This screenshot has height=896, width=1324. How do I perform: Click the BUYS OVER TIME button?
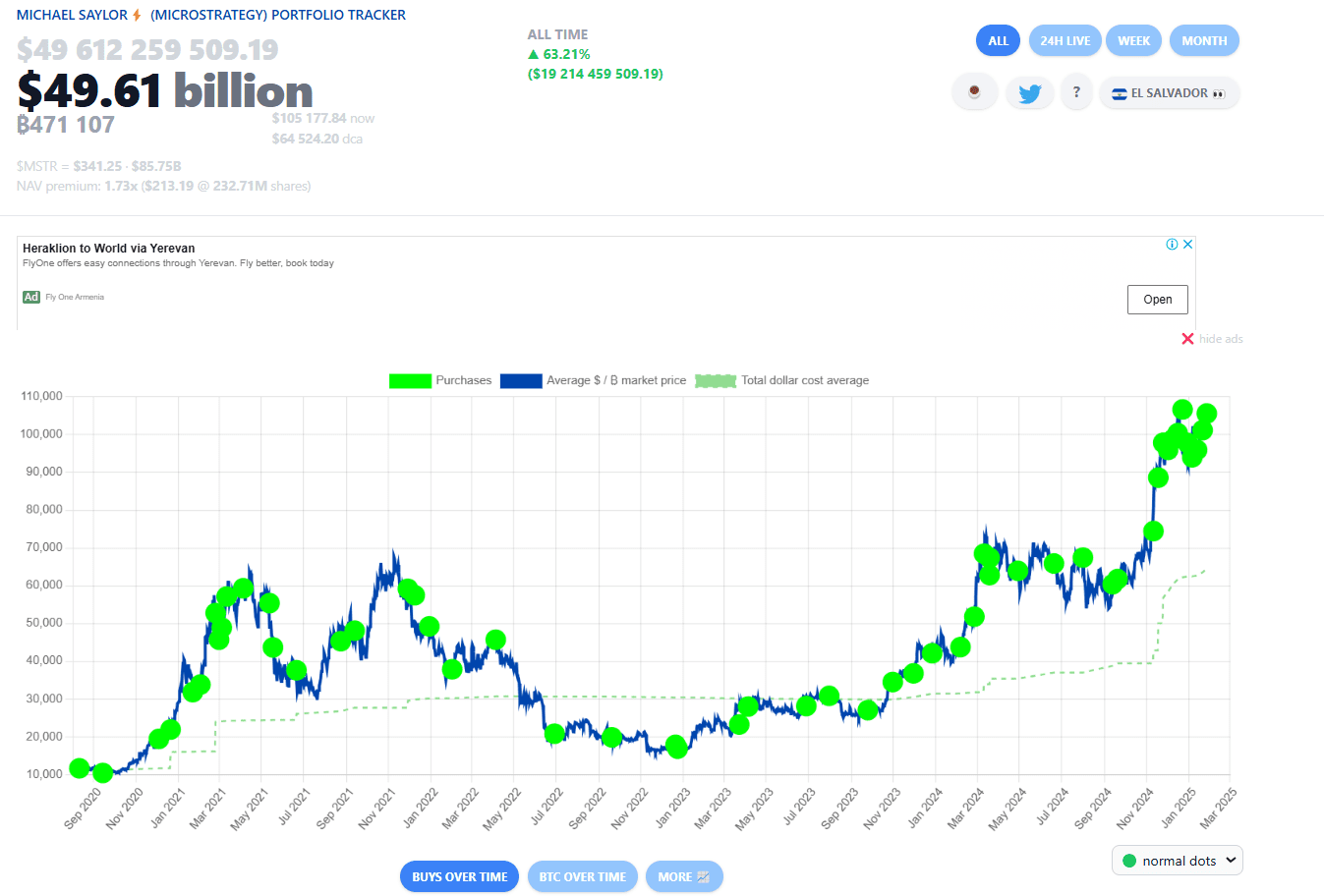point(459,876)
